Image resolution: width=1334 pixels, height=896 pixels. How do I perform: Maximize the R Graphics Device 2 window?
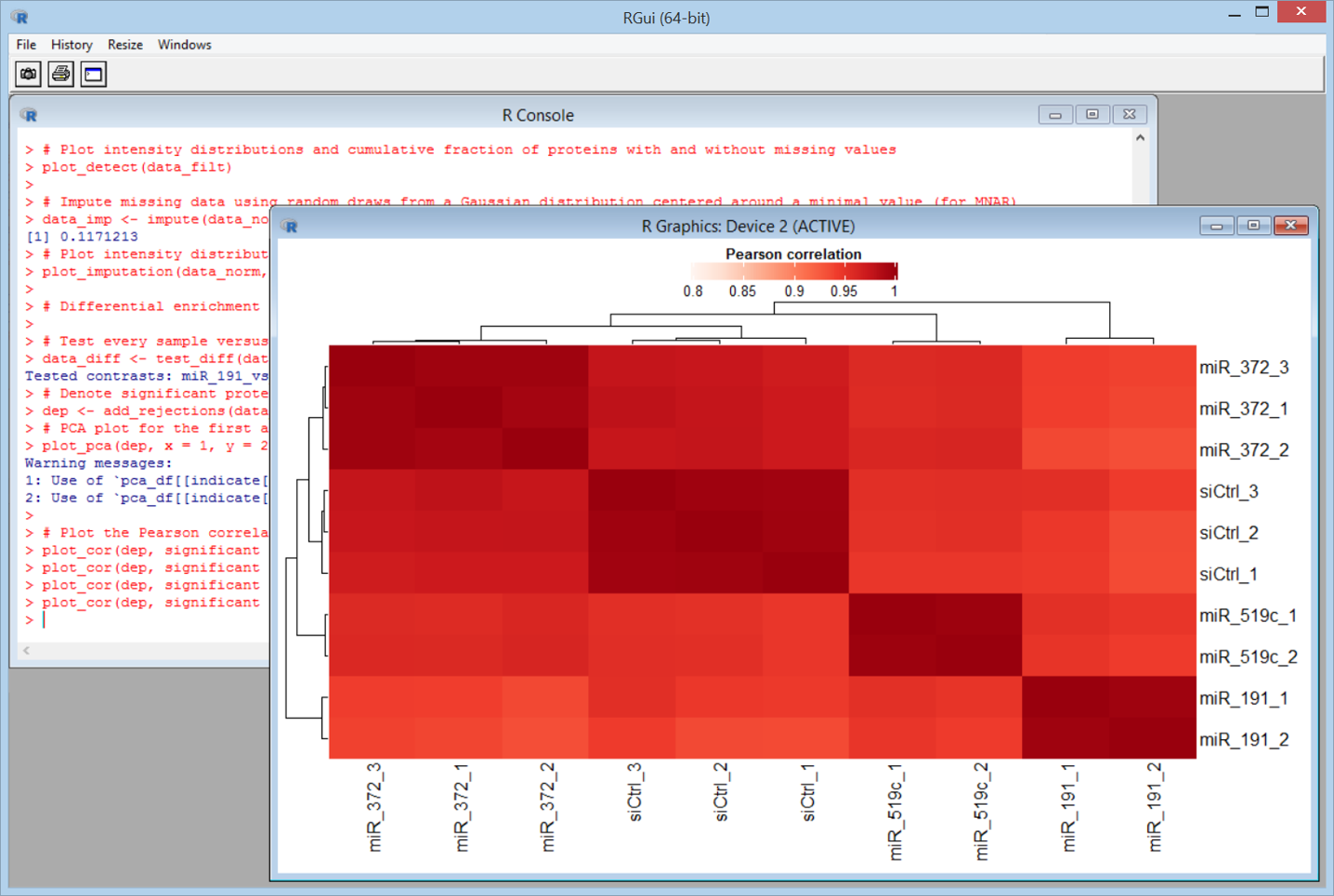pyautogui.click(x=1253, y=226)
